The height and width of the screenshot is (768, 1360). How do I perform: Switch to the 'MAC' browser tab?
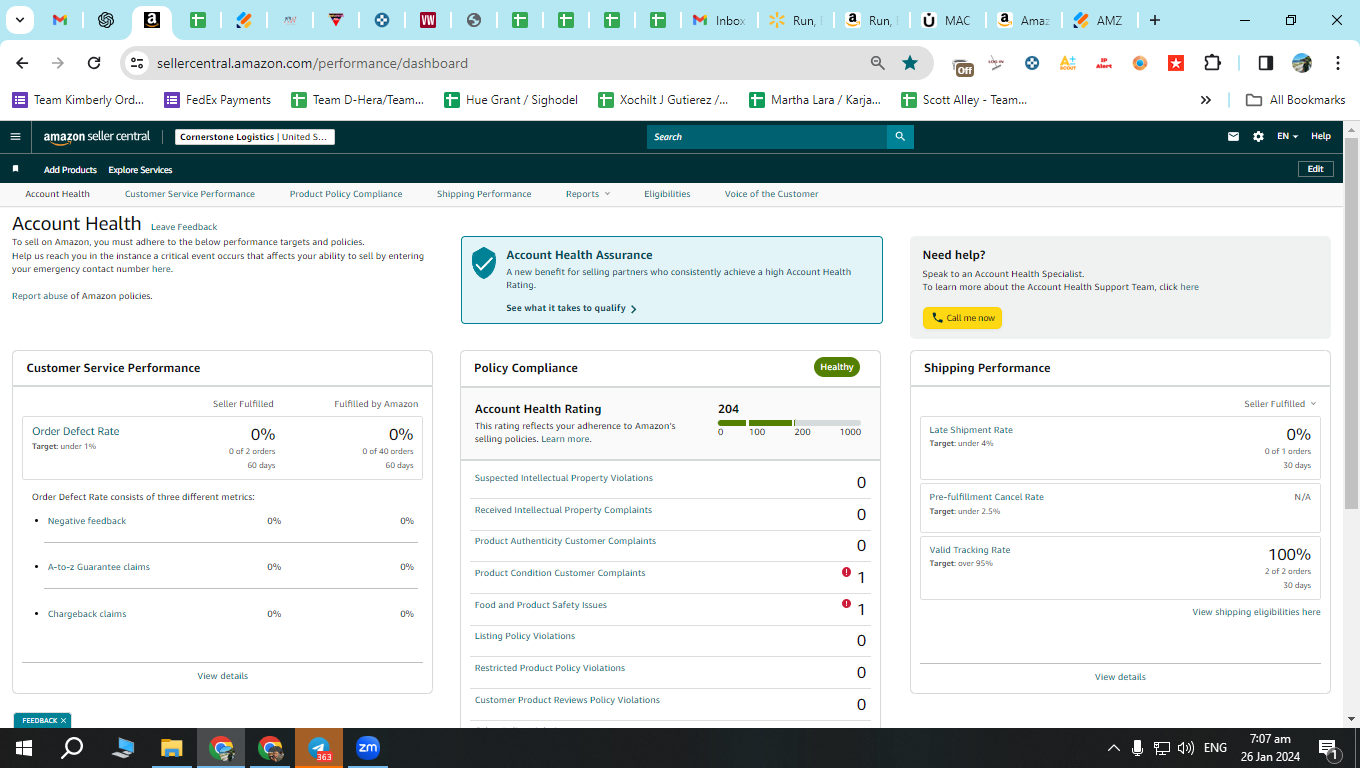(947, 20)
